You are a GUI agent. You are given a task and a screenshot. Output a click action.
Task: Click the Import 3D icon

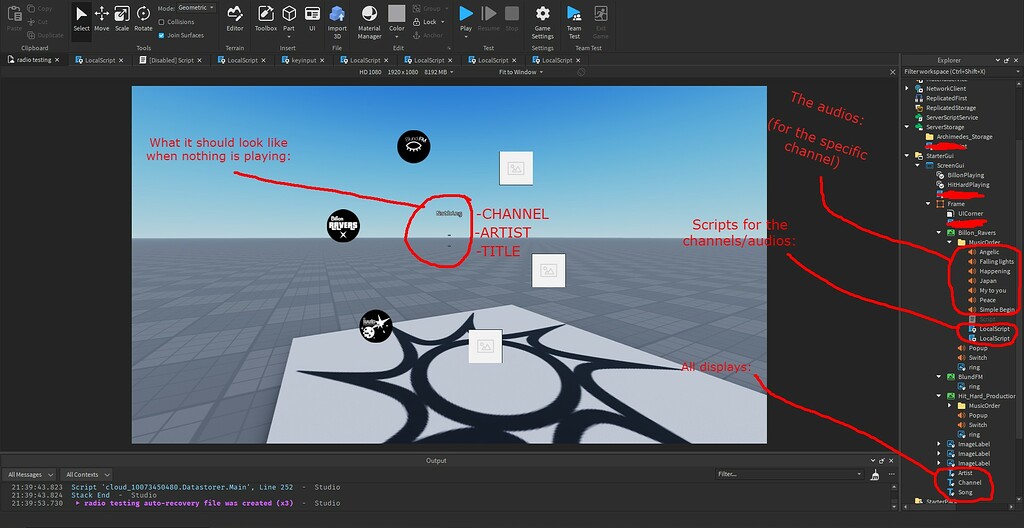[x=337, y=18]
